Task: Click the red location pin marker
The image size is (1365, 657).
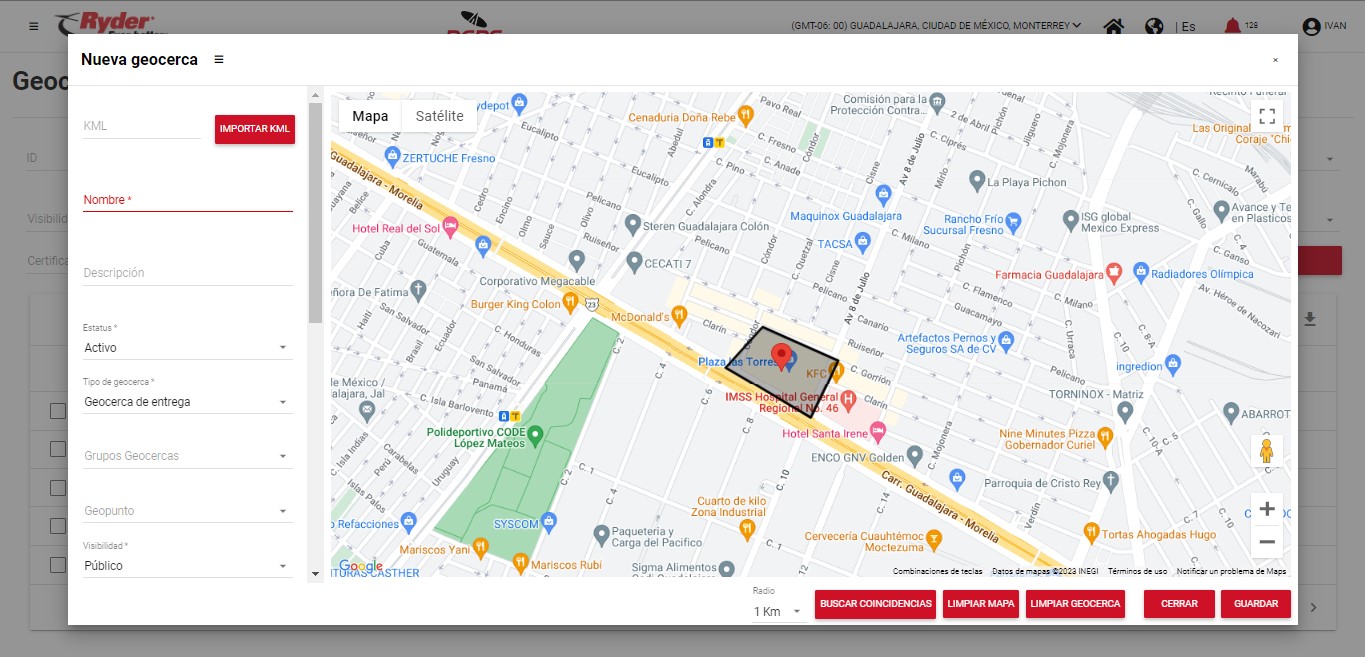Action: pos(782,357)
